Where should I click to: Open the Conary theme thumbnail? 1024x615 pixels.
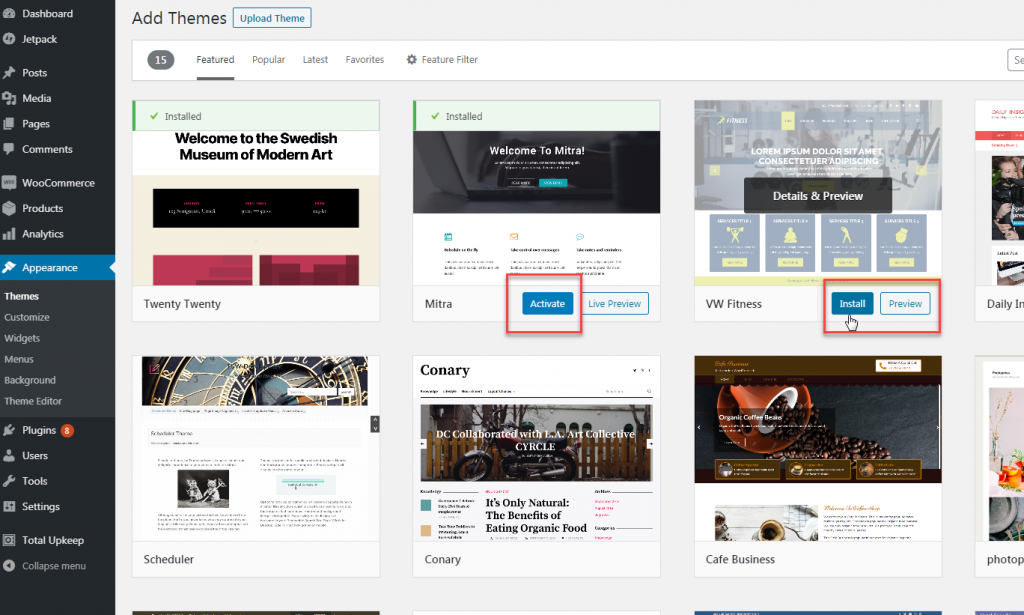[x=537, y=448]
